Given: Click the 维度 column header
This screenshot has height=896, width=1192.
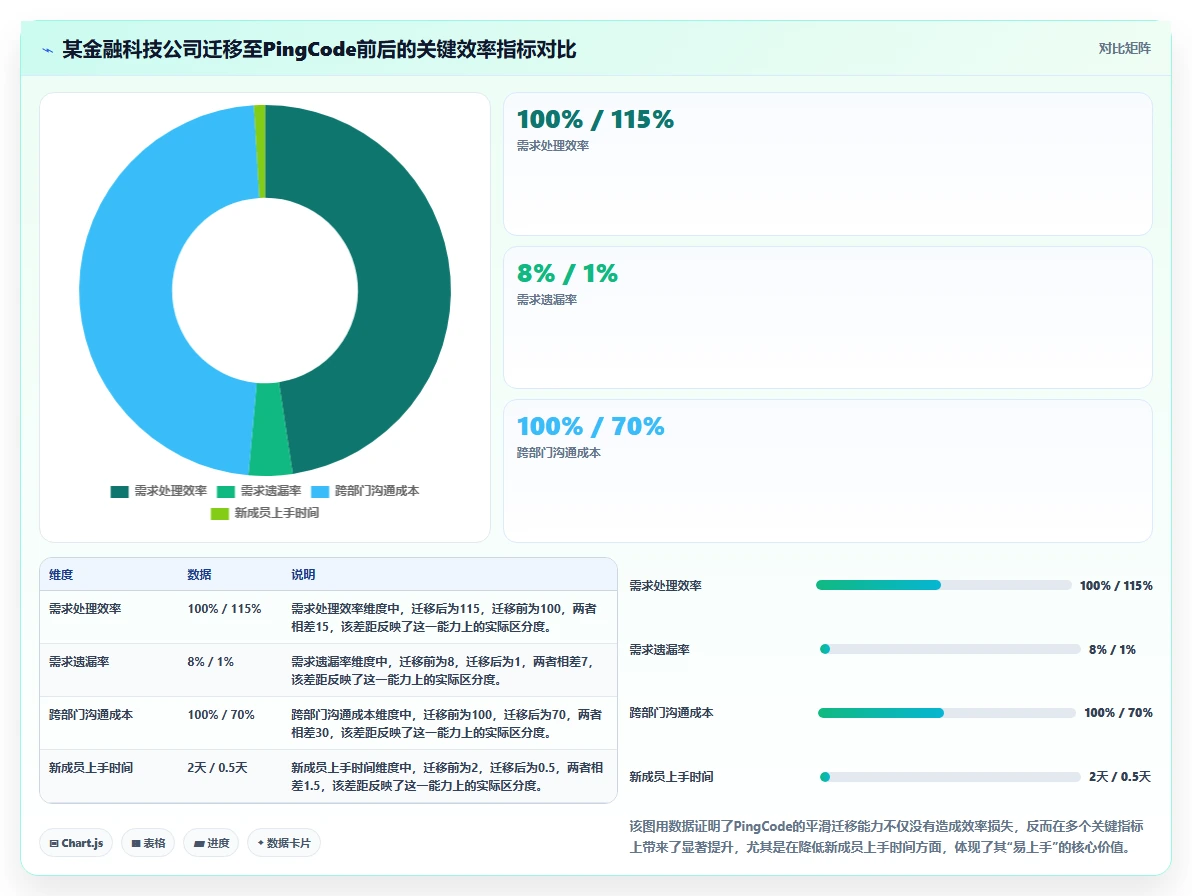Looking at the screenshot, I should [x=61, y=575].
